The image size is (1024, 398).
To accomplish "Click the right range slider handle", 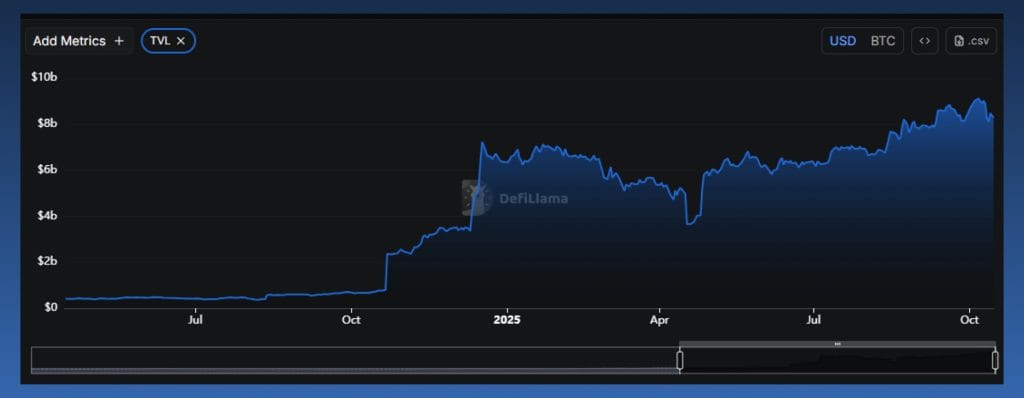I will tap(995, 361).
